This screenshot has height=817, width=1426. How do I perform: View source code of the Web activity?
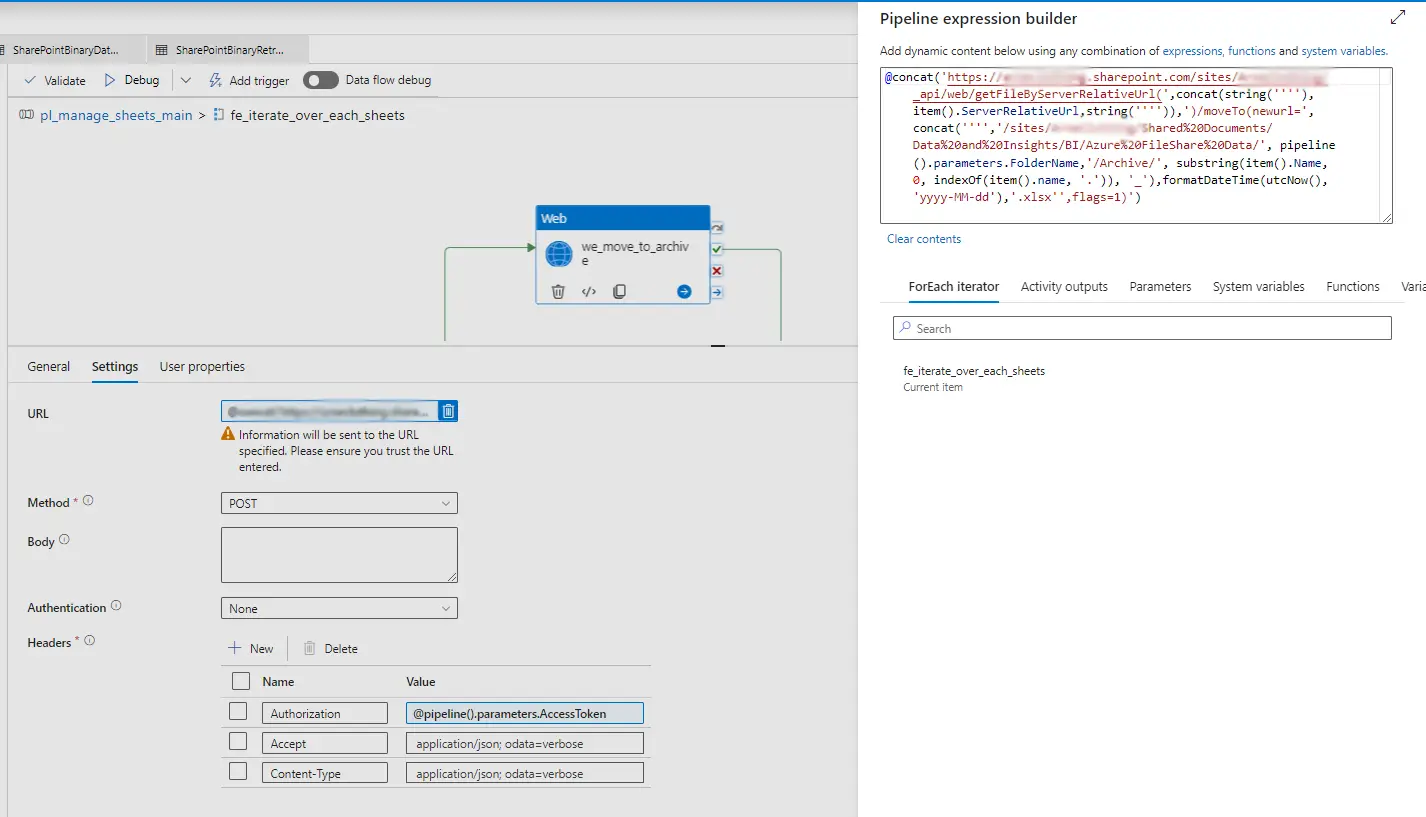(x=589, y=292)
